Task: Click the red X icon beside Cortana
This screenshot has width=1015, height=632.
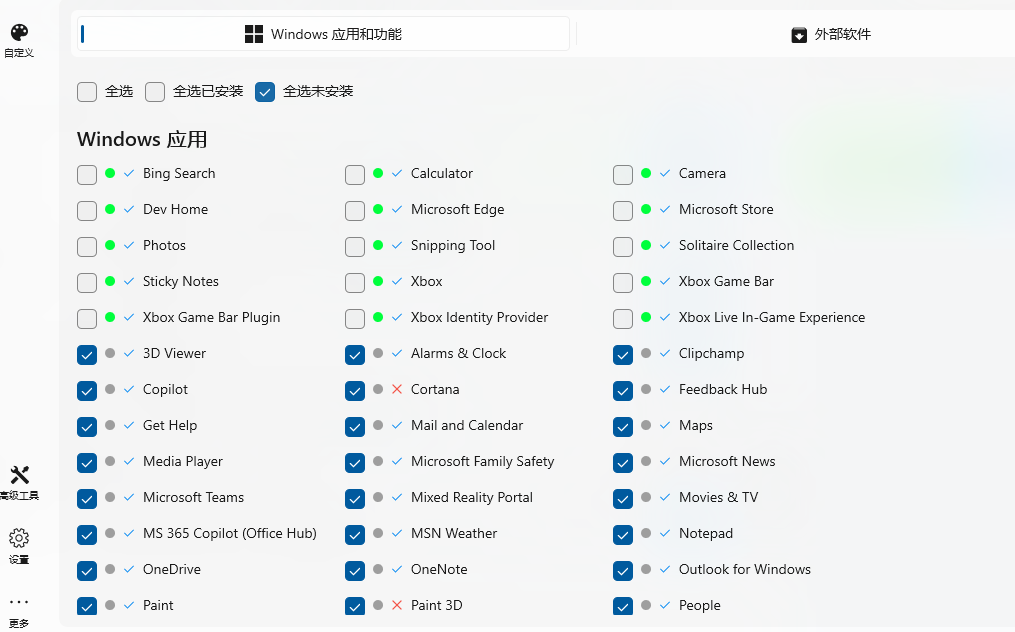Action: point(397,389)
